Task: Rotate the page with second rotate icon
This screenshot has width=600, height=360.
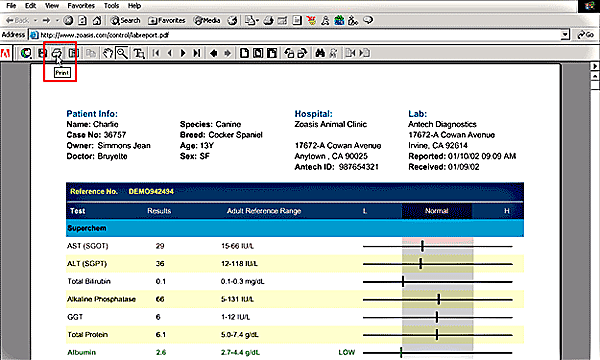Action: (302, 53)
